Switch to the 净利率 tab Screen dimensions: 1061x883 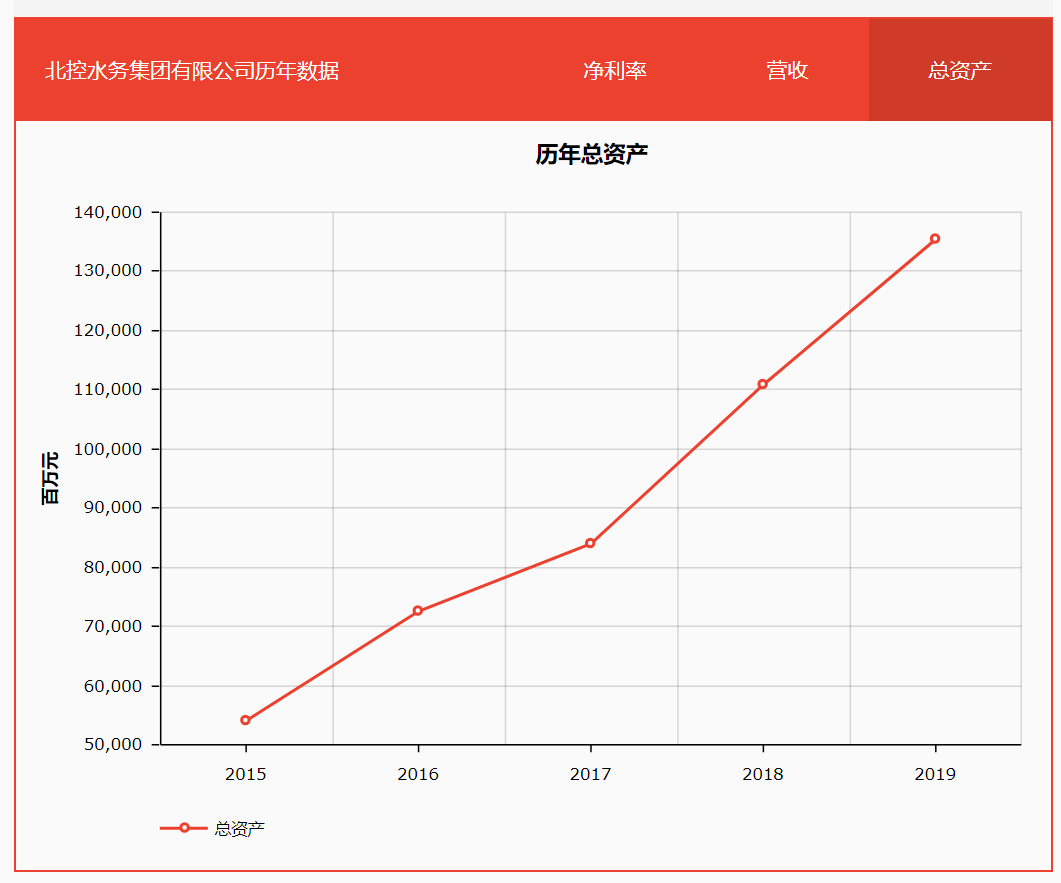[615, 70]
